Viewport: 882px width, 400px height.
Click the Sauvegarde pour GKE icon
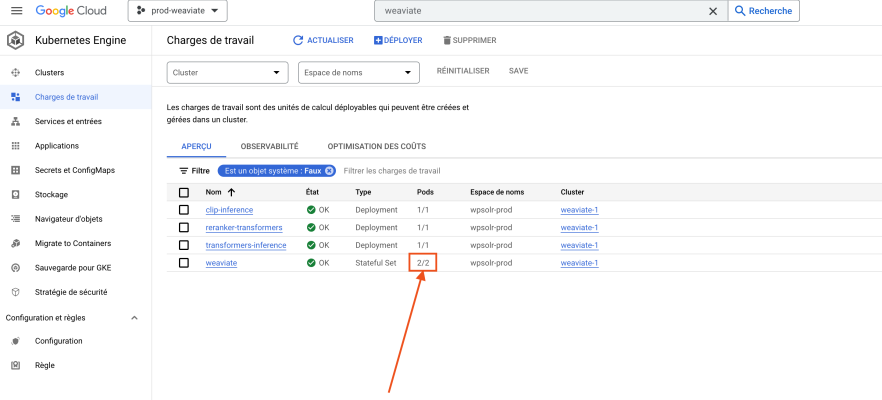tap(16, 268)
